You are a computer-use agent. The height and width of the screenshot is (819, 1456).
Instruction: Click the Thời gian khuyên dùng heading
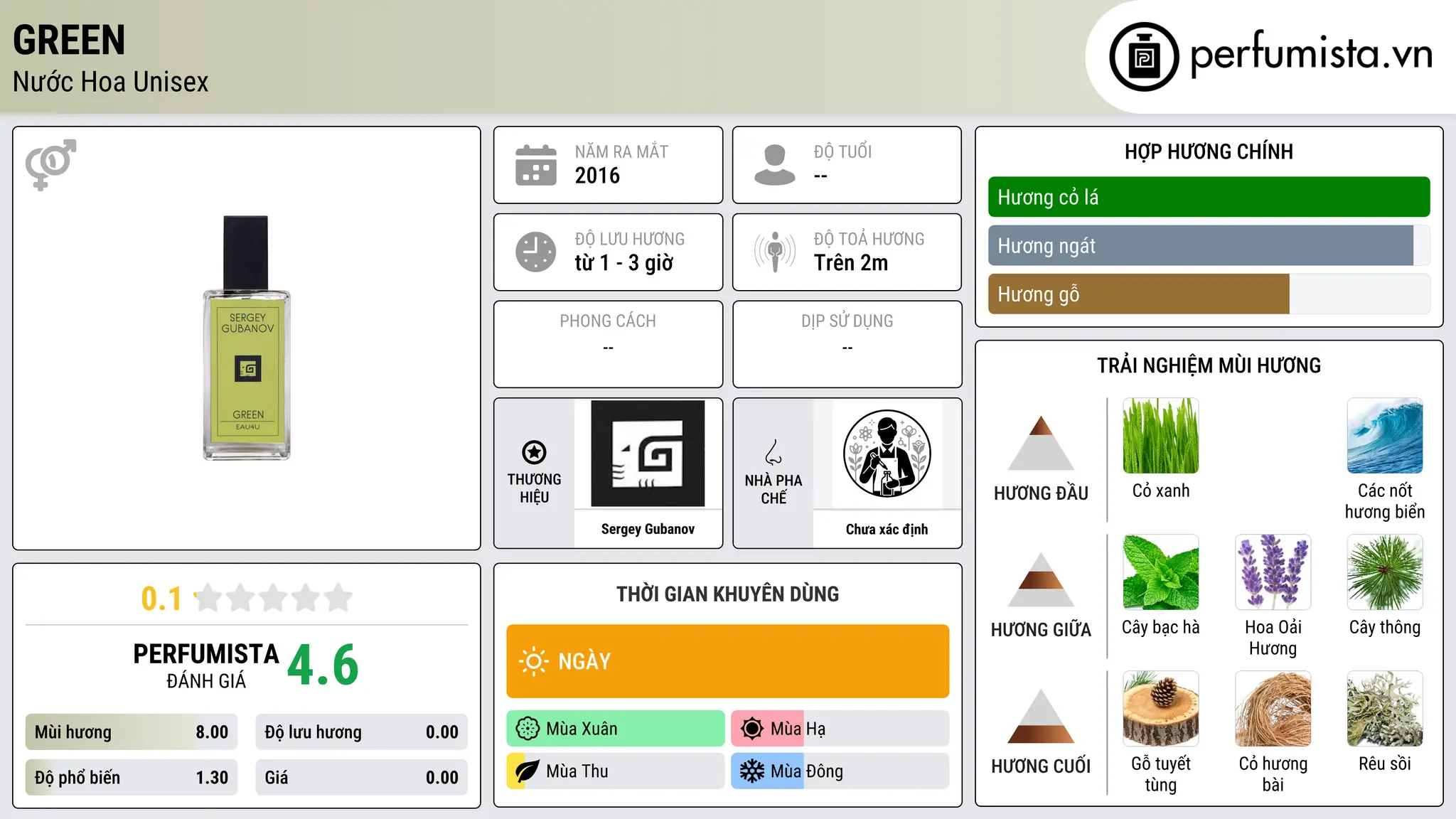tap(728, 594)
